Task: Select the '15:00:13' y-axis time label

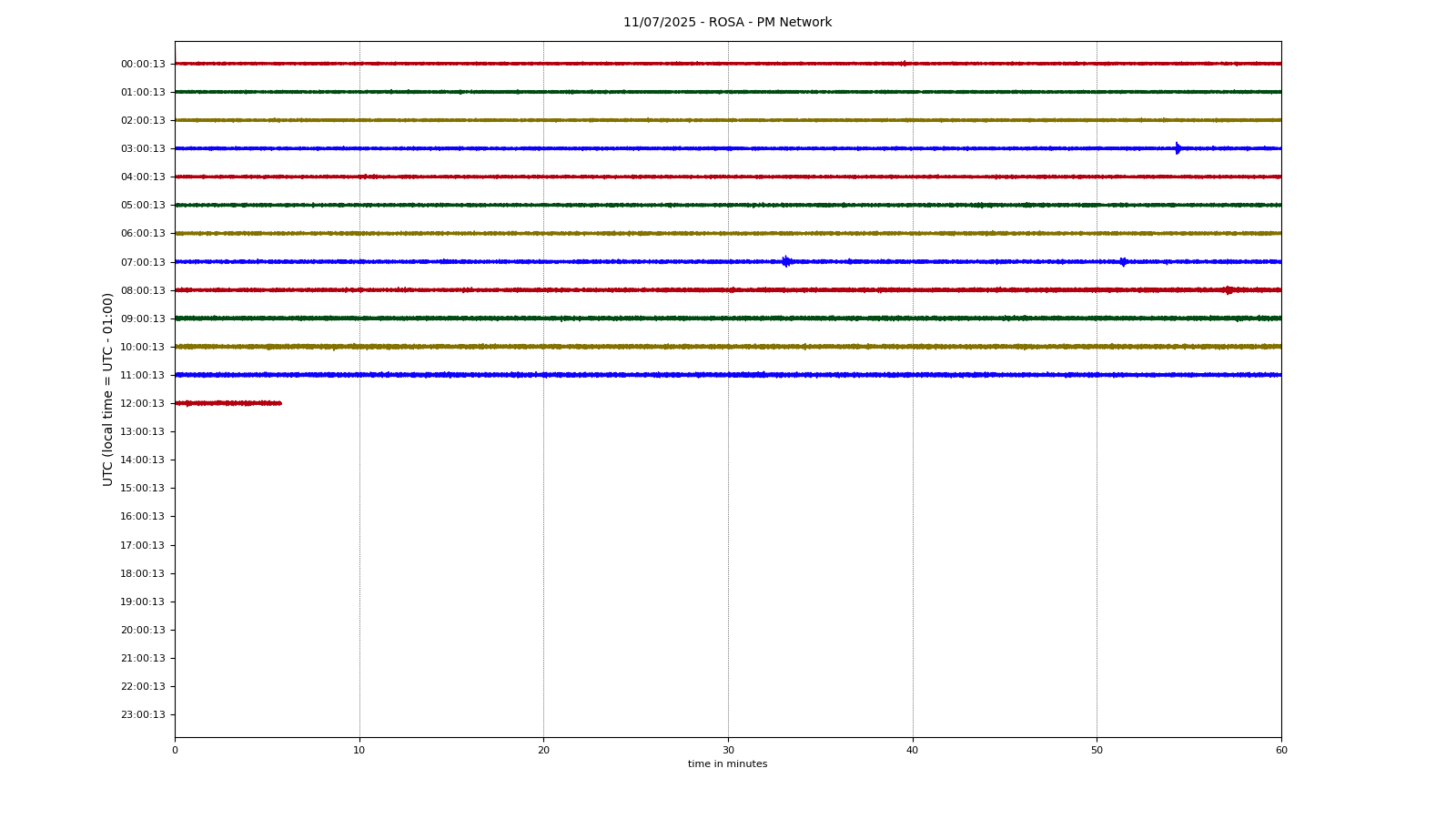Action: click(x=143, y=488)
